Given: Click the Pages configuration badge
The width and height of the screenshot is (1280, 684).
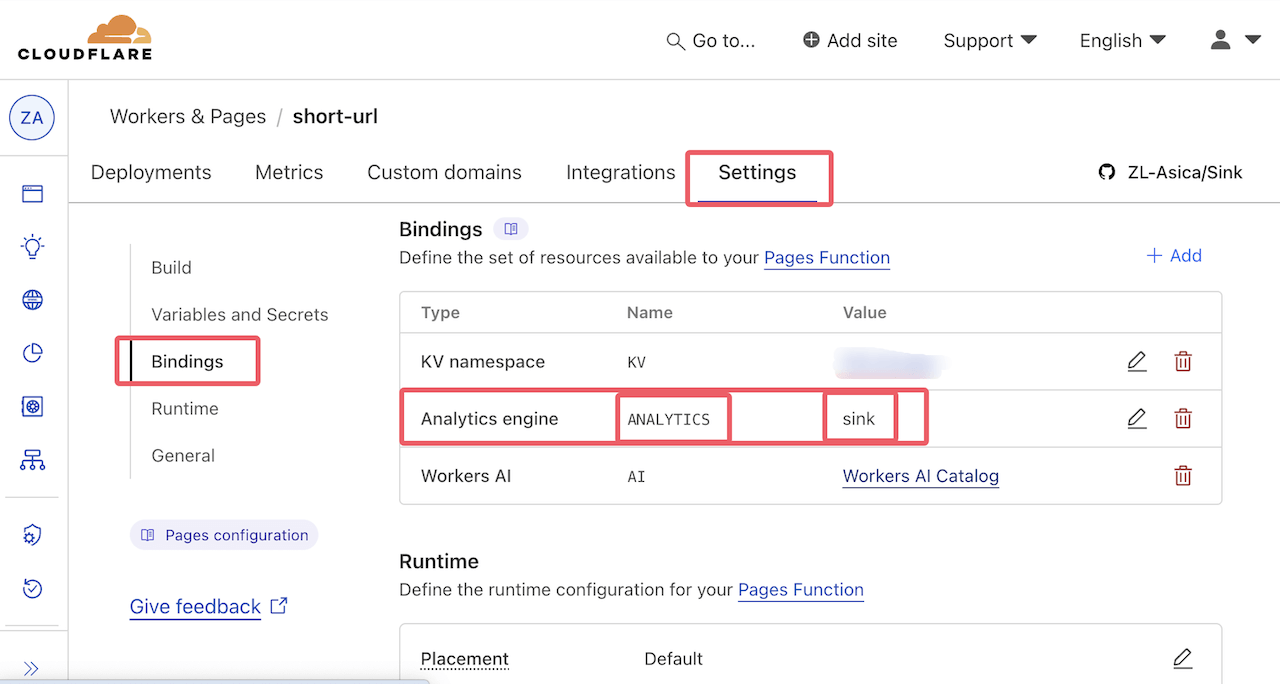Looking at the screenshot, I should 224,535.
